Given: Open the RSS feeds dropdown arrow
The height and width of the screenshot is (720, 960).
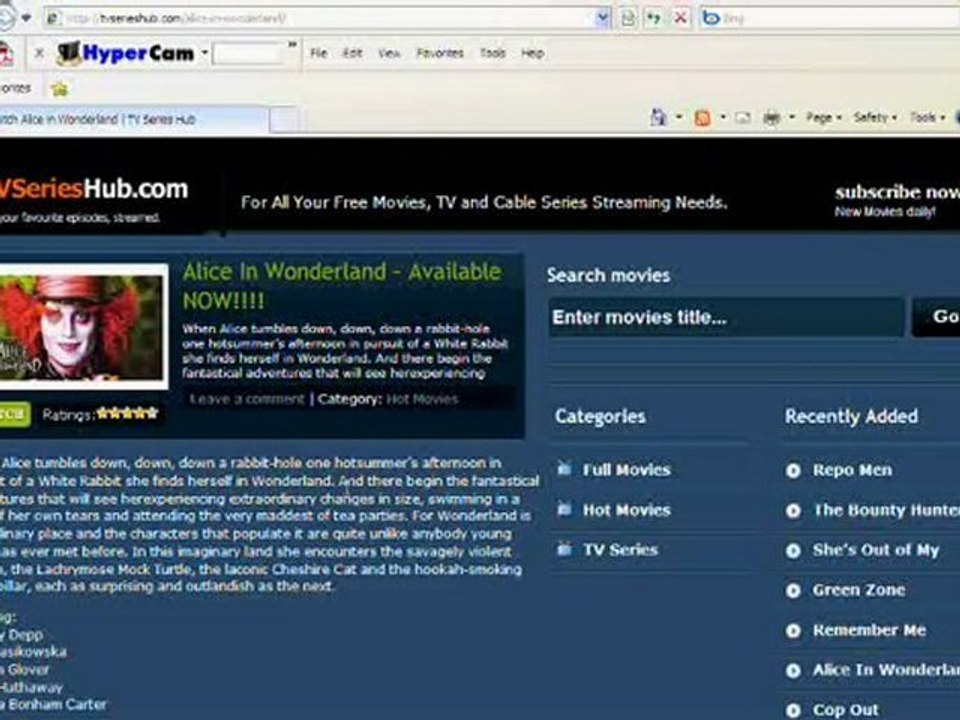Looking at the screenshot, I should click(x=722, y=117).
